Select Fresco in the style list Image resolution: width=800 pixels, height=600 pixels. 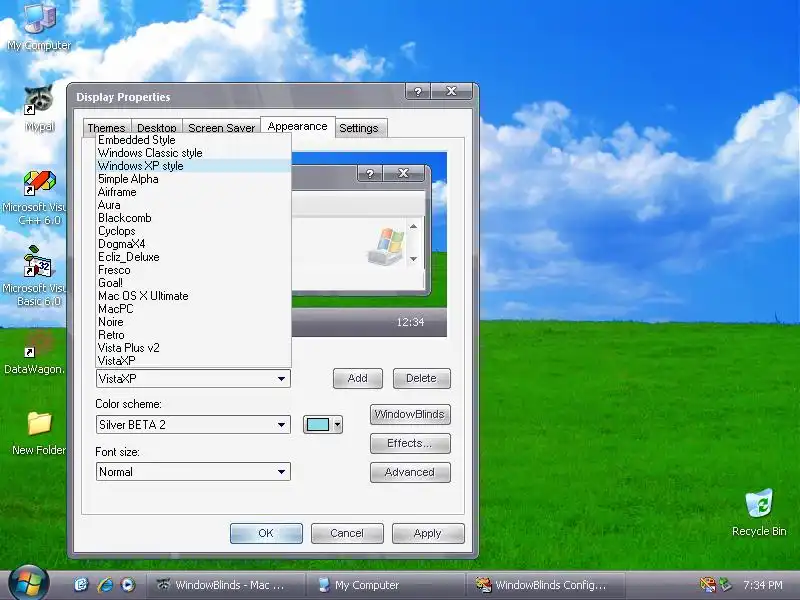193,270
